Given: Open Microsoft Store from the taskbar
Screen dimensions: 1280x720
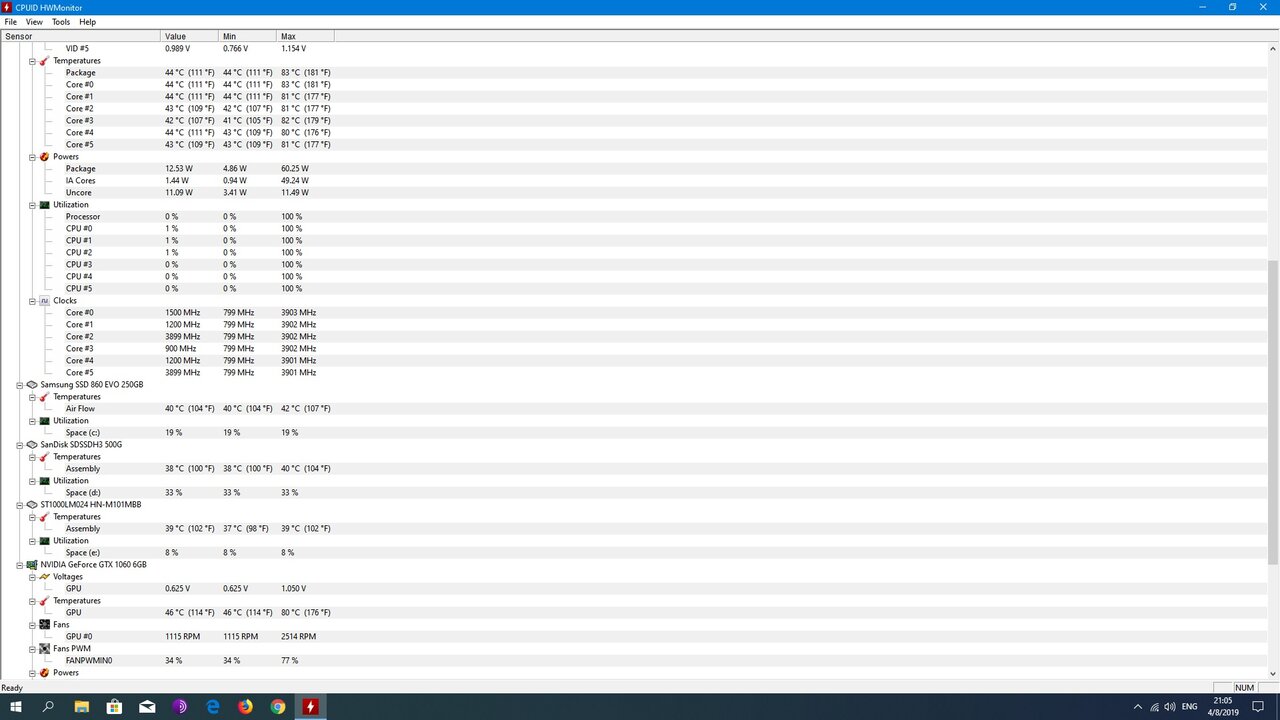Looking at the screenshot, I should point(114,706).
